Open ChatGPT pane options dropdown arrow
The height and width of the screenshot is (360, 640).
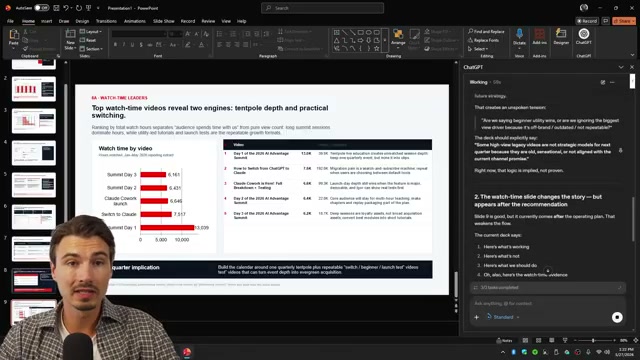(x=621, y=67)
